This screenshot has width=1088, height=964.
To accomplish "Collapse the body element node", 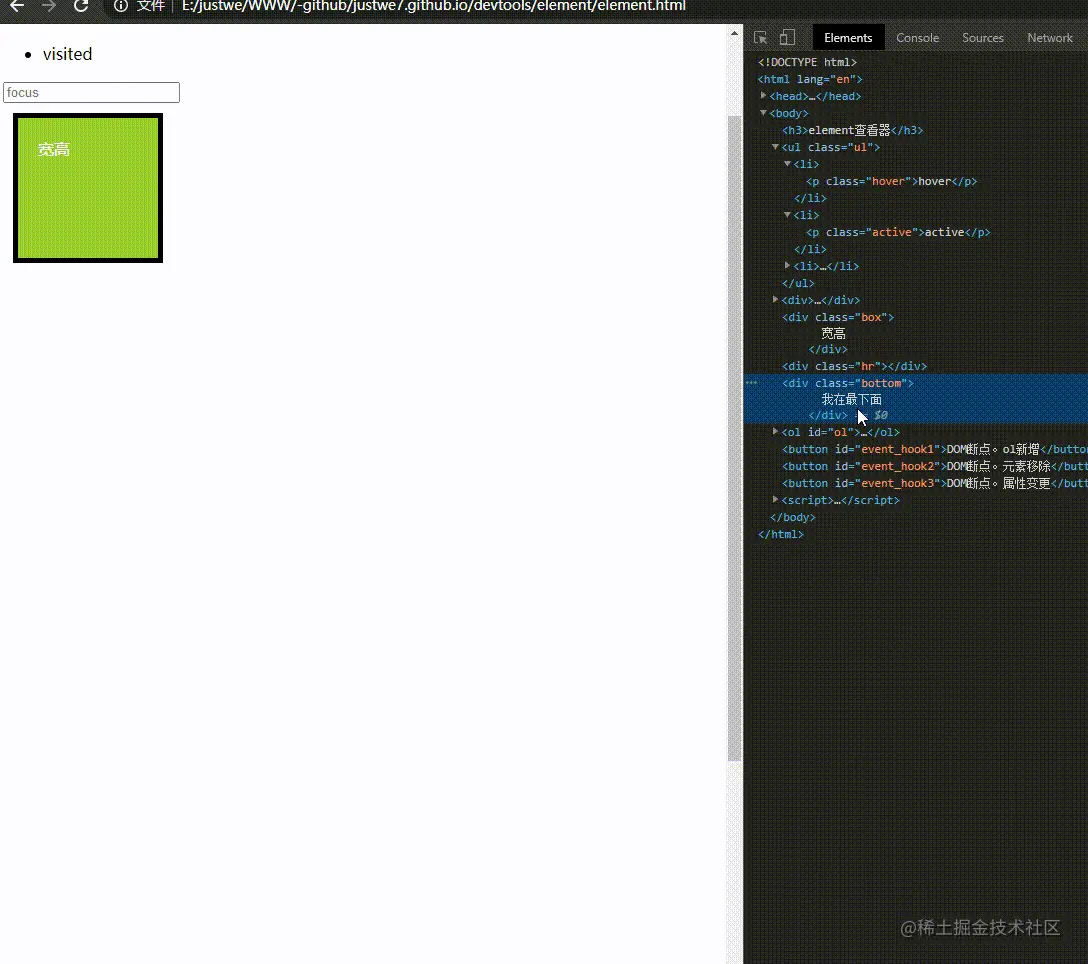I will pyautogui.click(x=763, y=112).
